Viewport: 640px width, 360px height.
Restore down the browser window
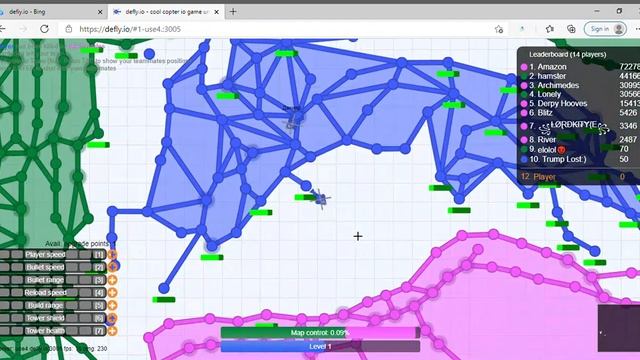point(619,11)
